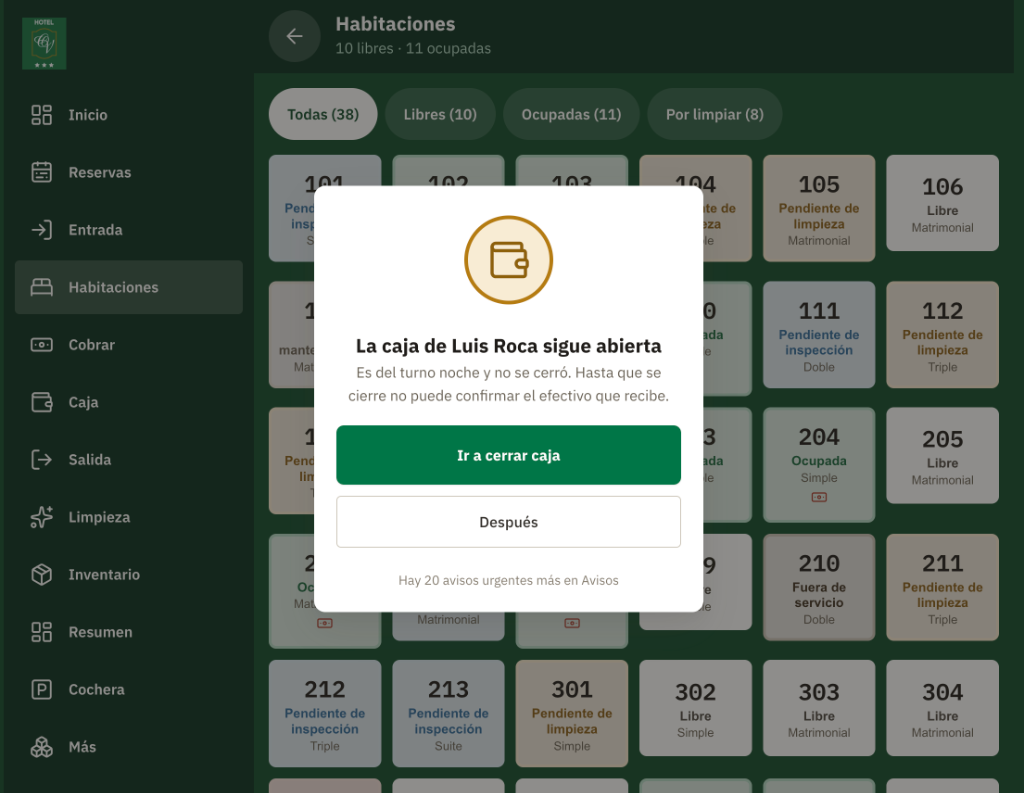Open room 112 pending cleaning card

click(x=942, y=335)
